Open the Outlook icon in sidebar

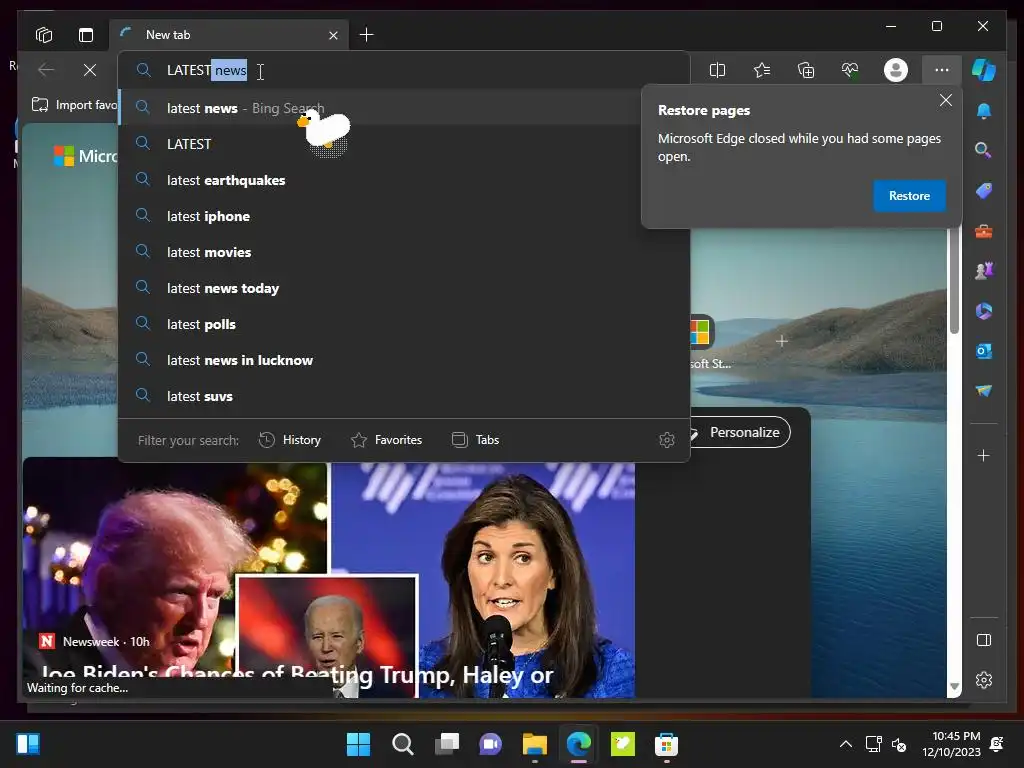[x=984, y=351]
